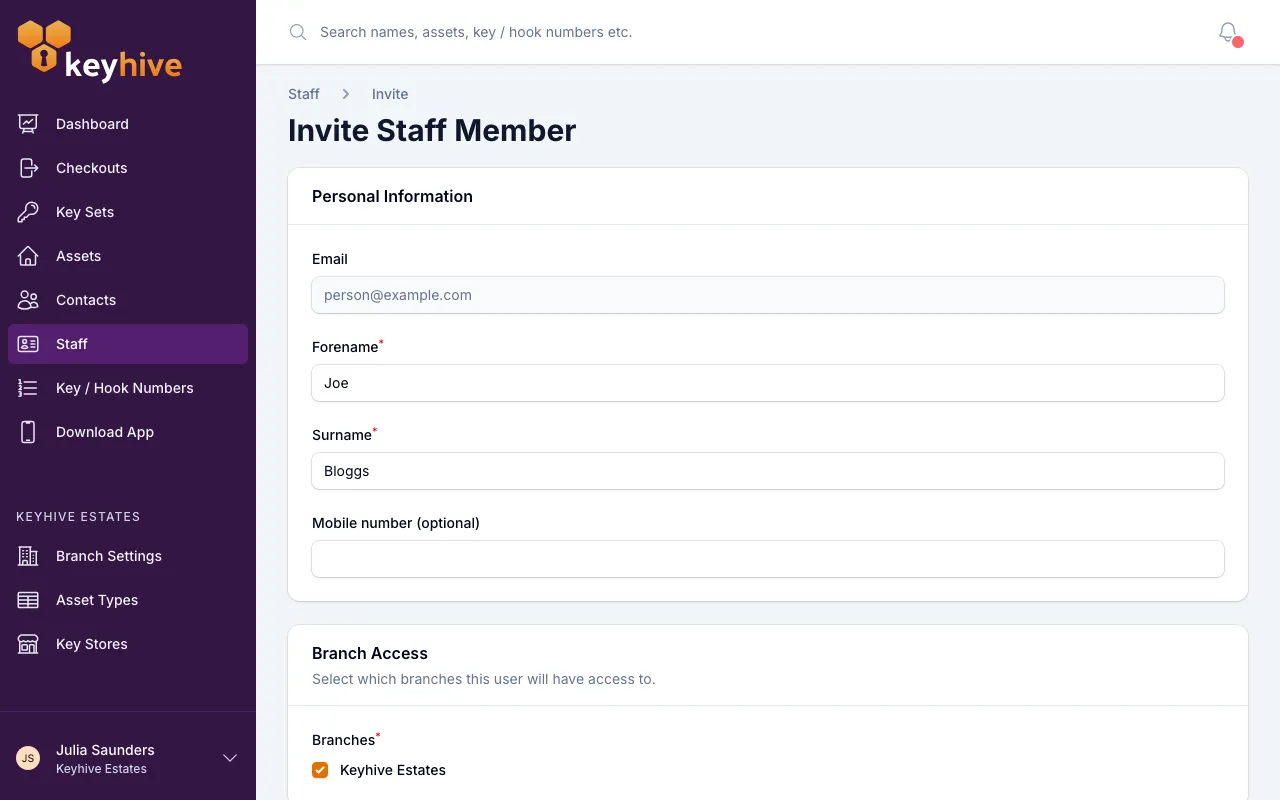Go to Checkouts page

(128, 168)
